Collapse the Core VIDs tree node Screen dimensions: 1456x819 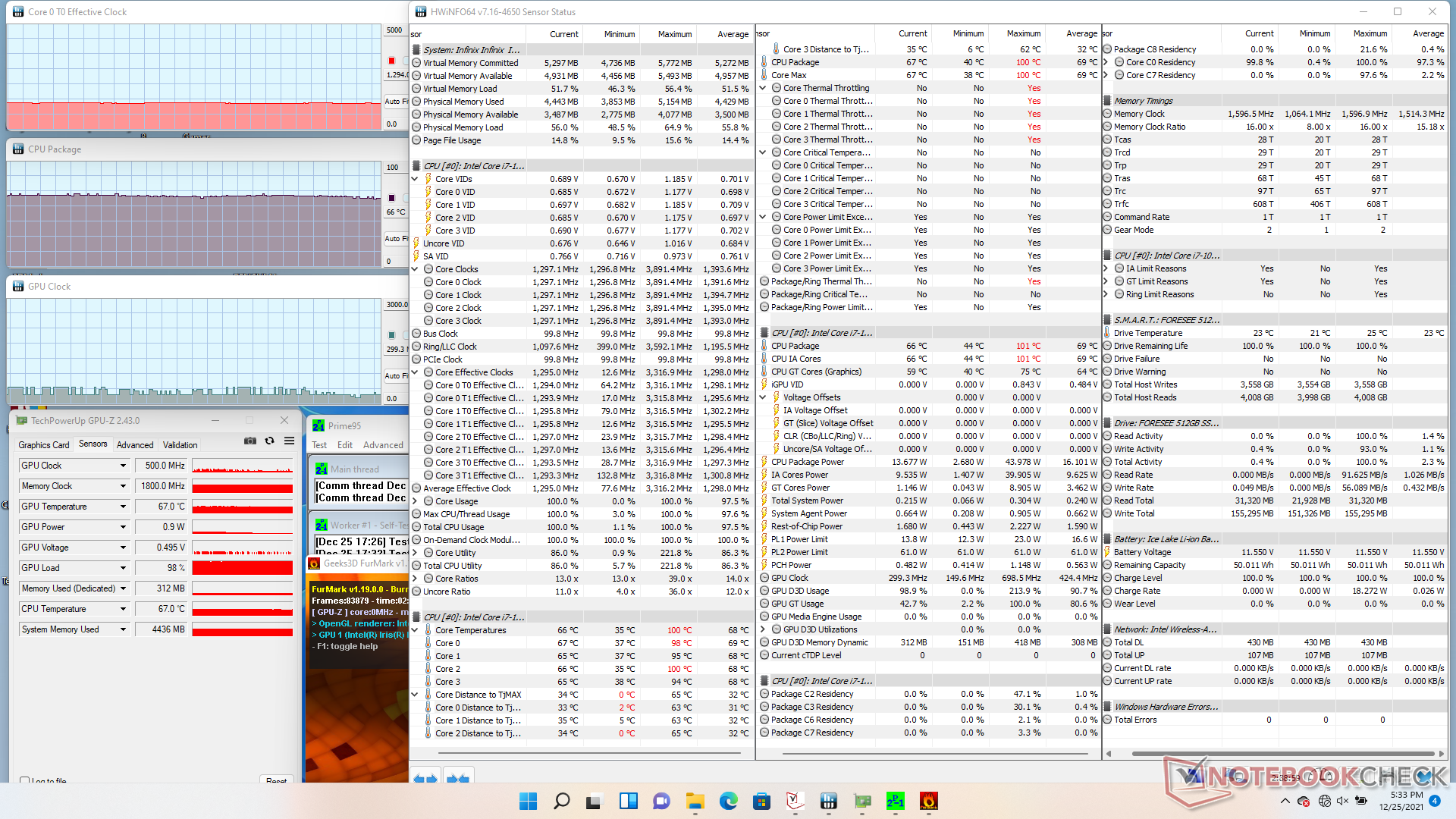pos(415,179)
